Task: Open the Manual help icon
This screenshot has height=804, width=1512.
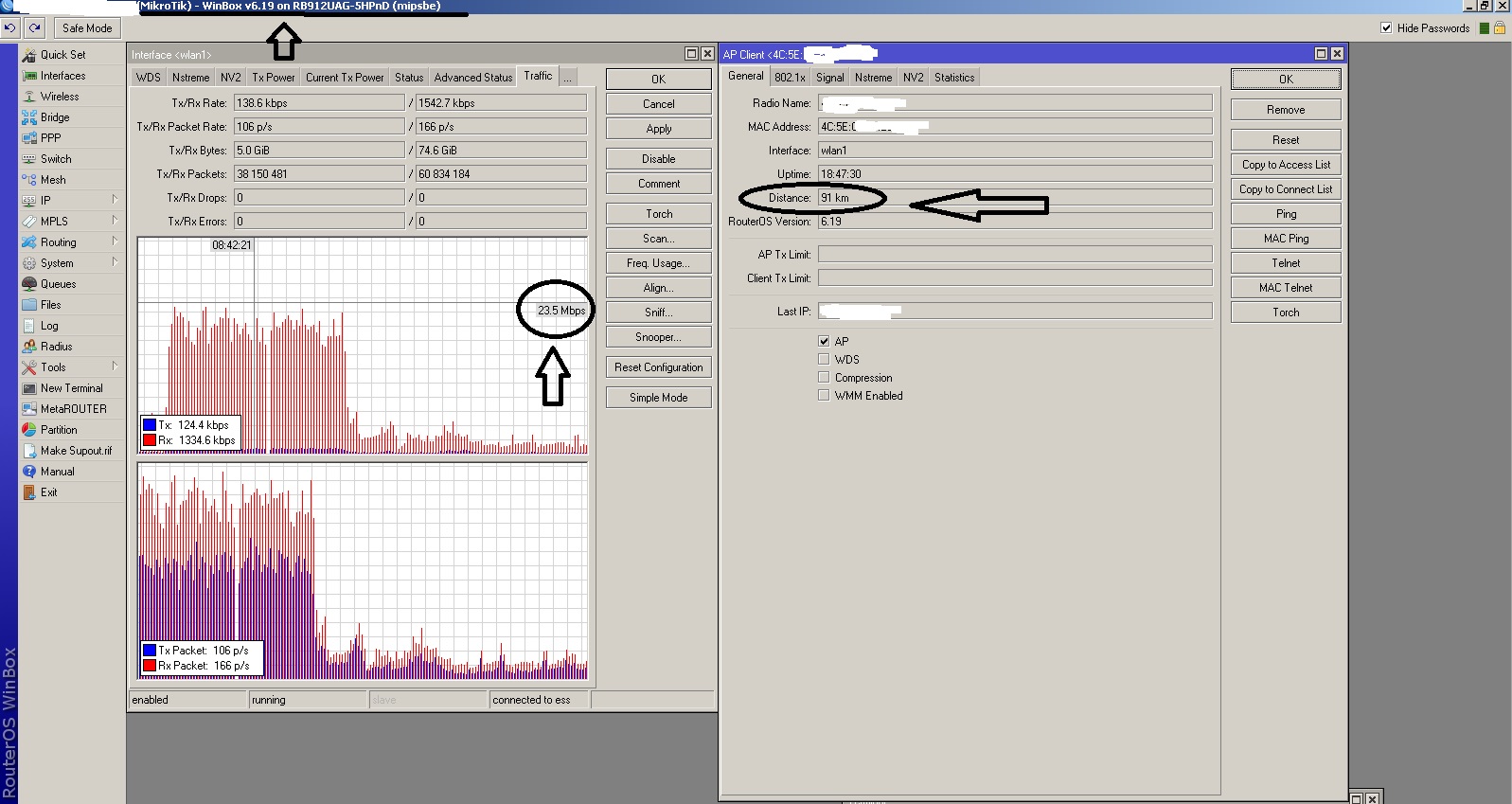Action: [x=29, y=472]
